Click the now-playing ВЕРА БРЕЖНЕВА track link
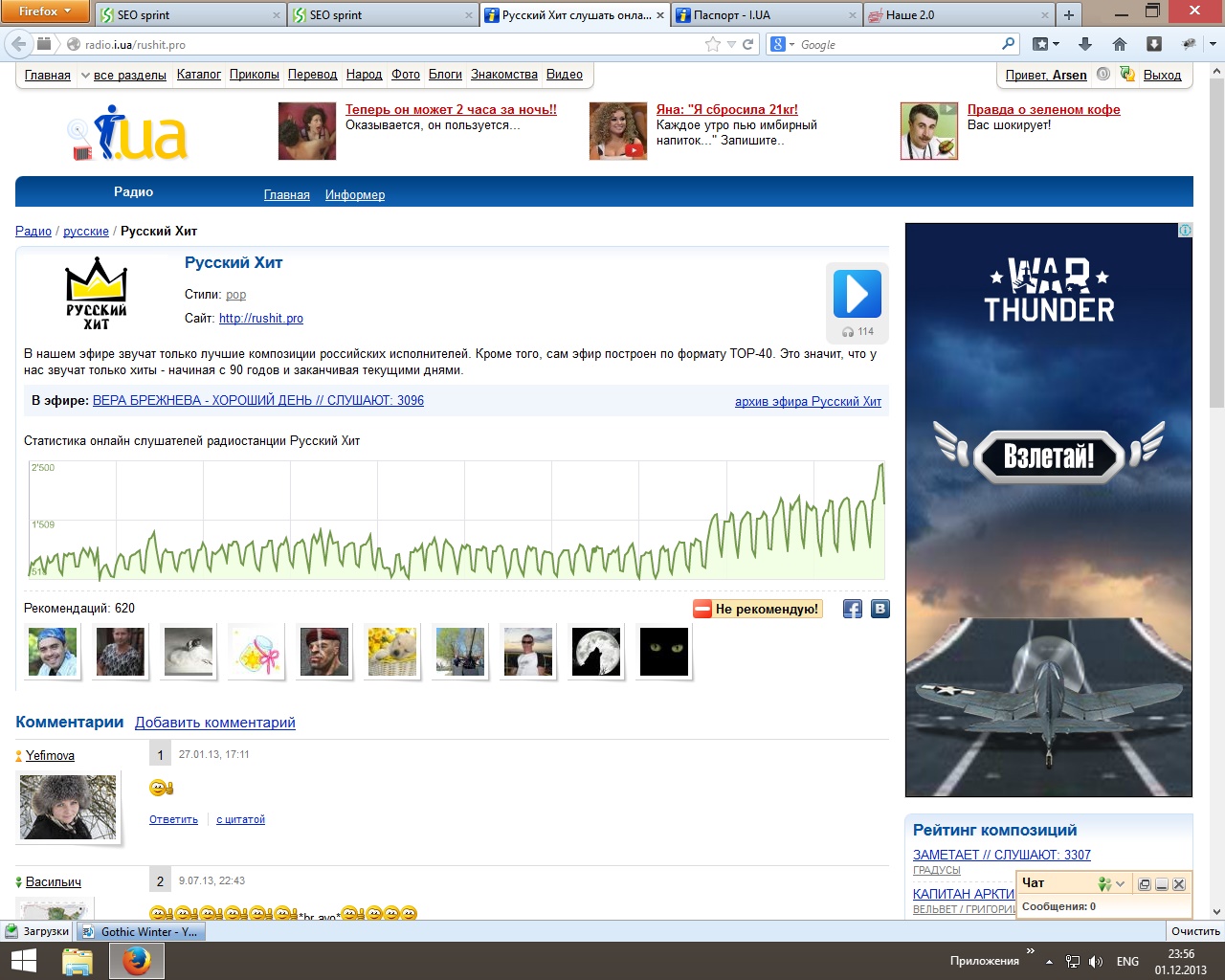Image resolution: width=1225 pixels, height=980 pixels. coord(258,401)
